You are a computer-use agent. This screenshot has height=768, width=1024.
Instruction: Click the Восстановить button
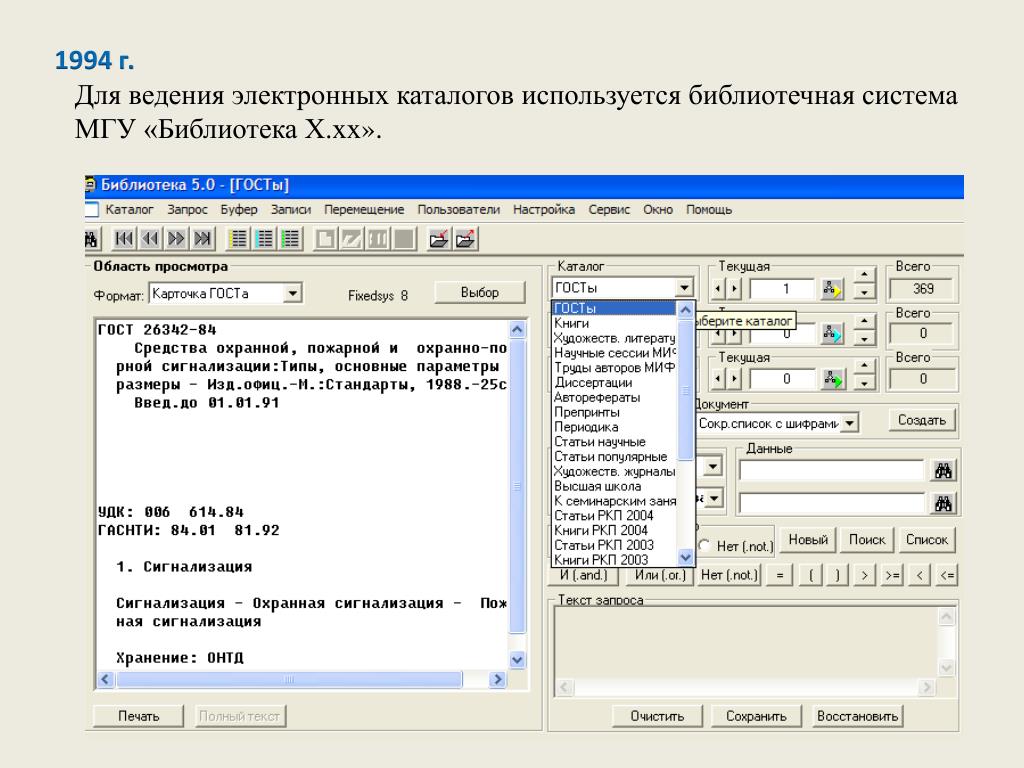point(857,716)
